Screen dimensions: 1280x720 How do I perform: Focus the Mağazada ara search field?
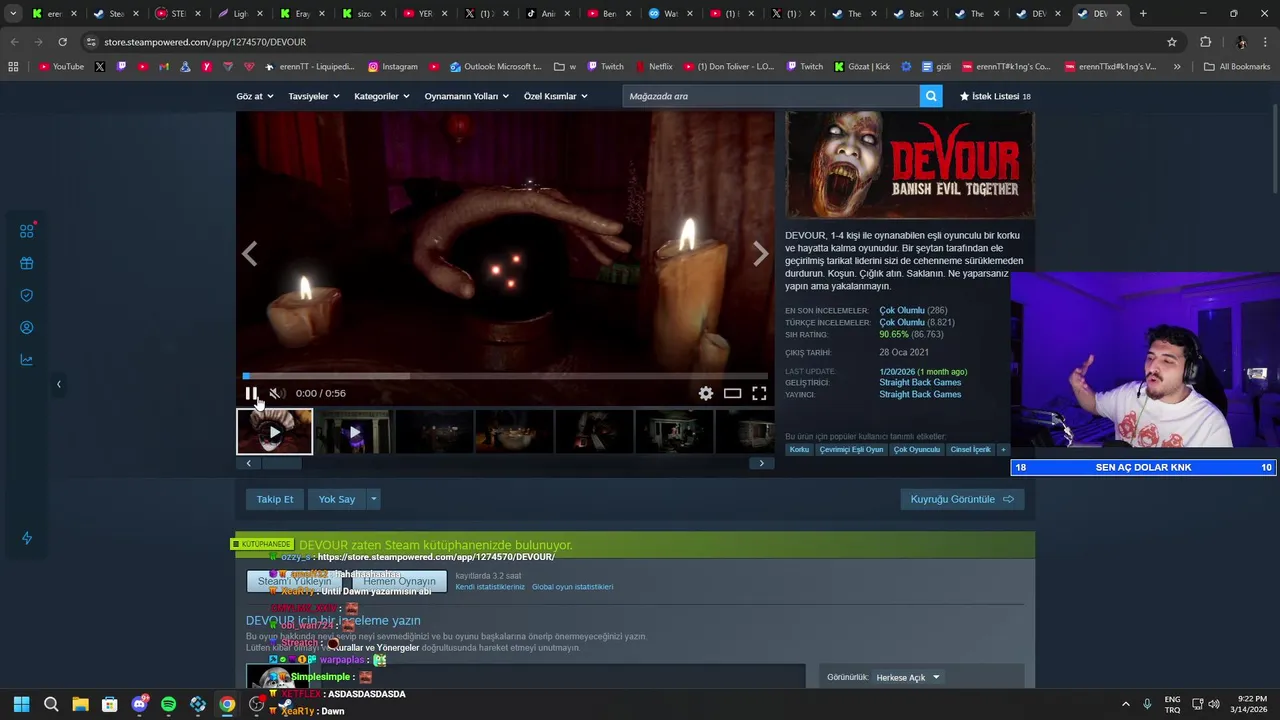click(771, 96)
